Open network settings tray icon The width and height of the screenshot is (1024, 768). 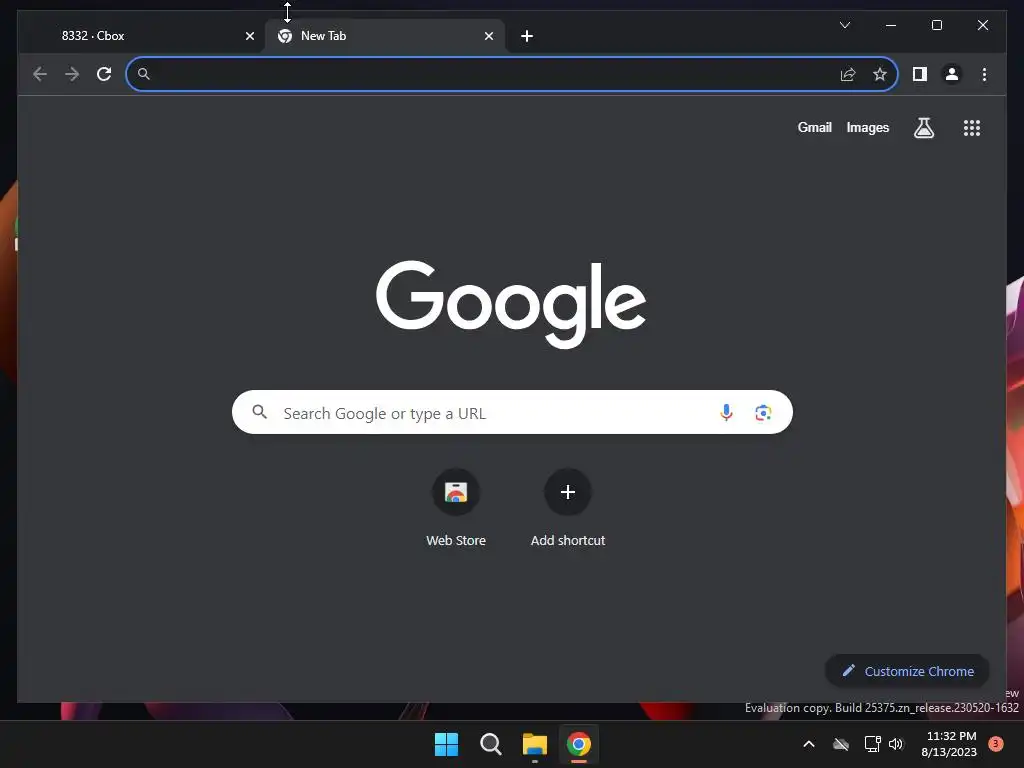click(872, 744)
